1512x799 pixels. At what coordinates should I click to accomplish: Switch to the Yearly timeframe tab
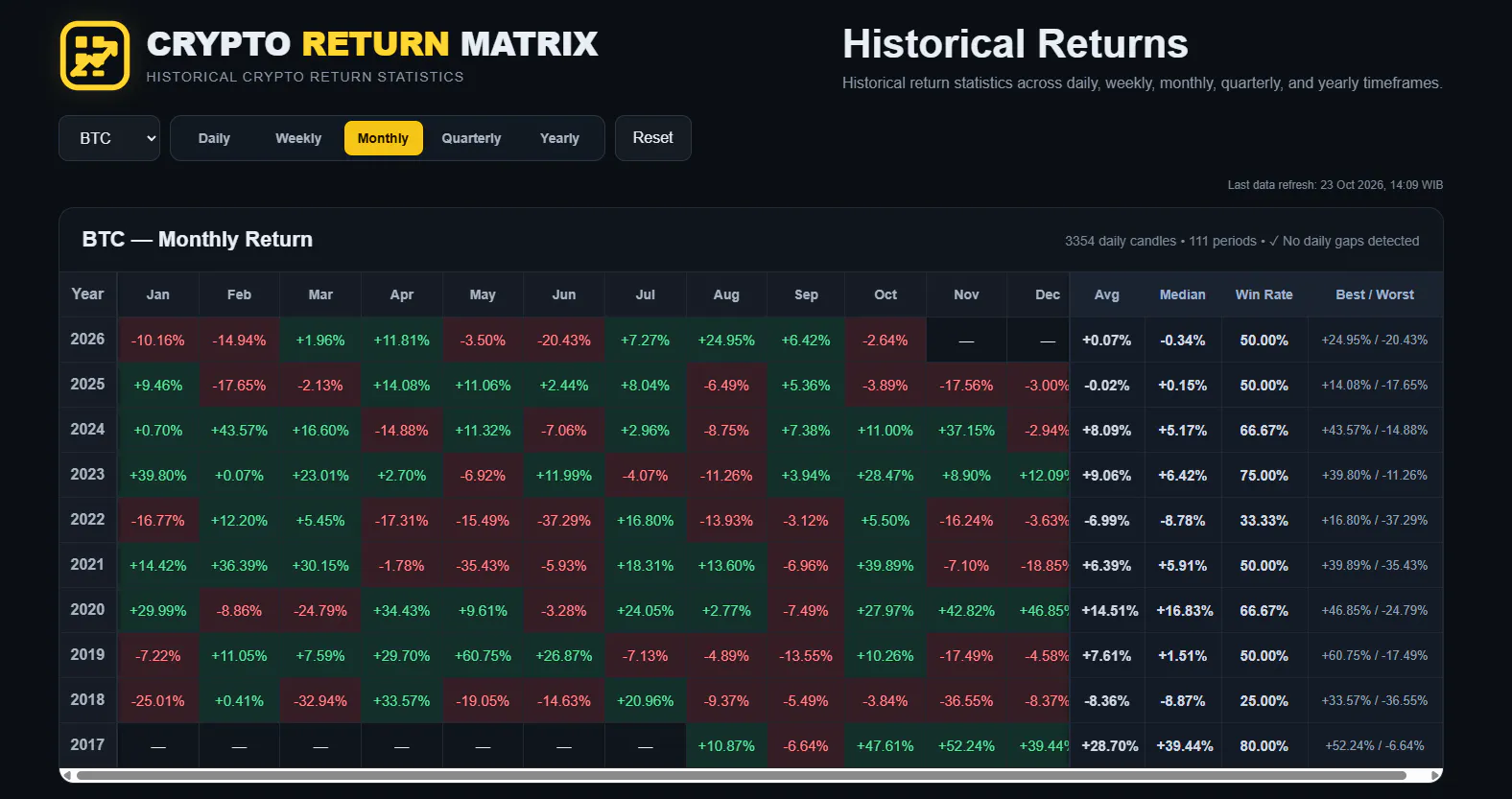(559, 138)
